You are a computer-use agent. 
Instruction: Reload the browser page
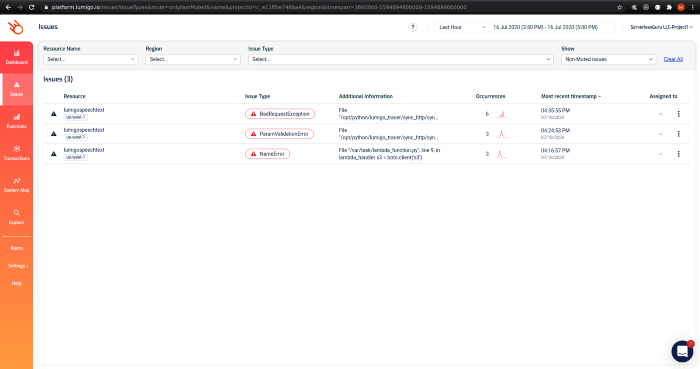(x=31, y=7)
